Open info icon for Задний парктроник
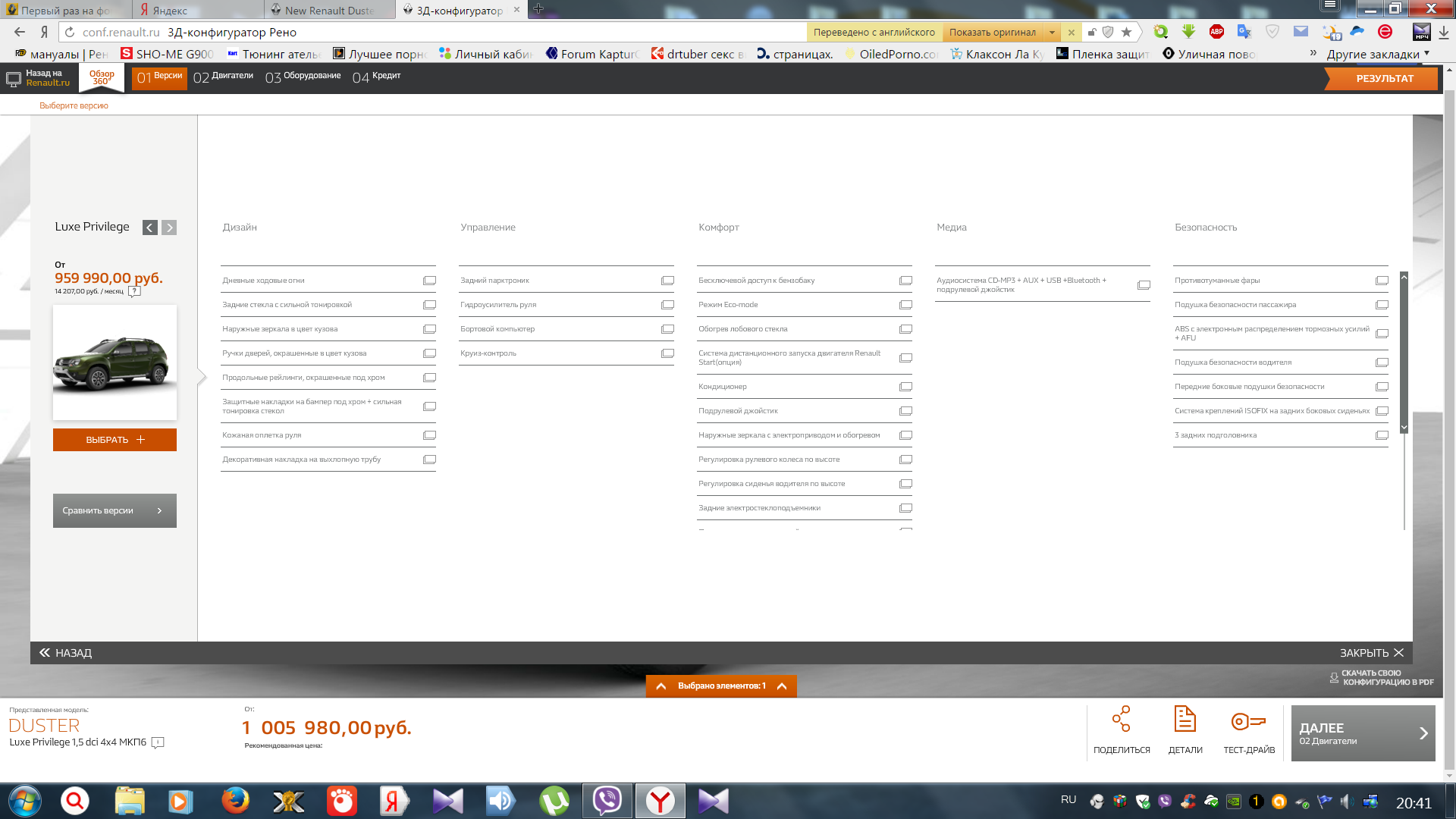The image size is (1456, 819). tap(667, 281)
